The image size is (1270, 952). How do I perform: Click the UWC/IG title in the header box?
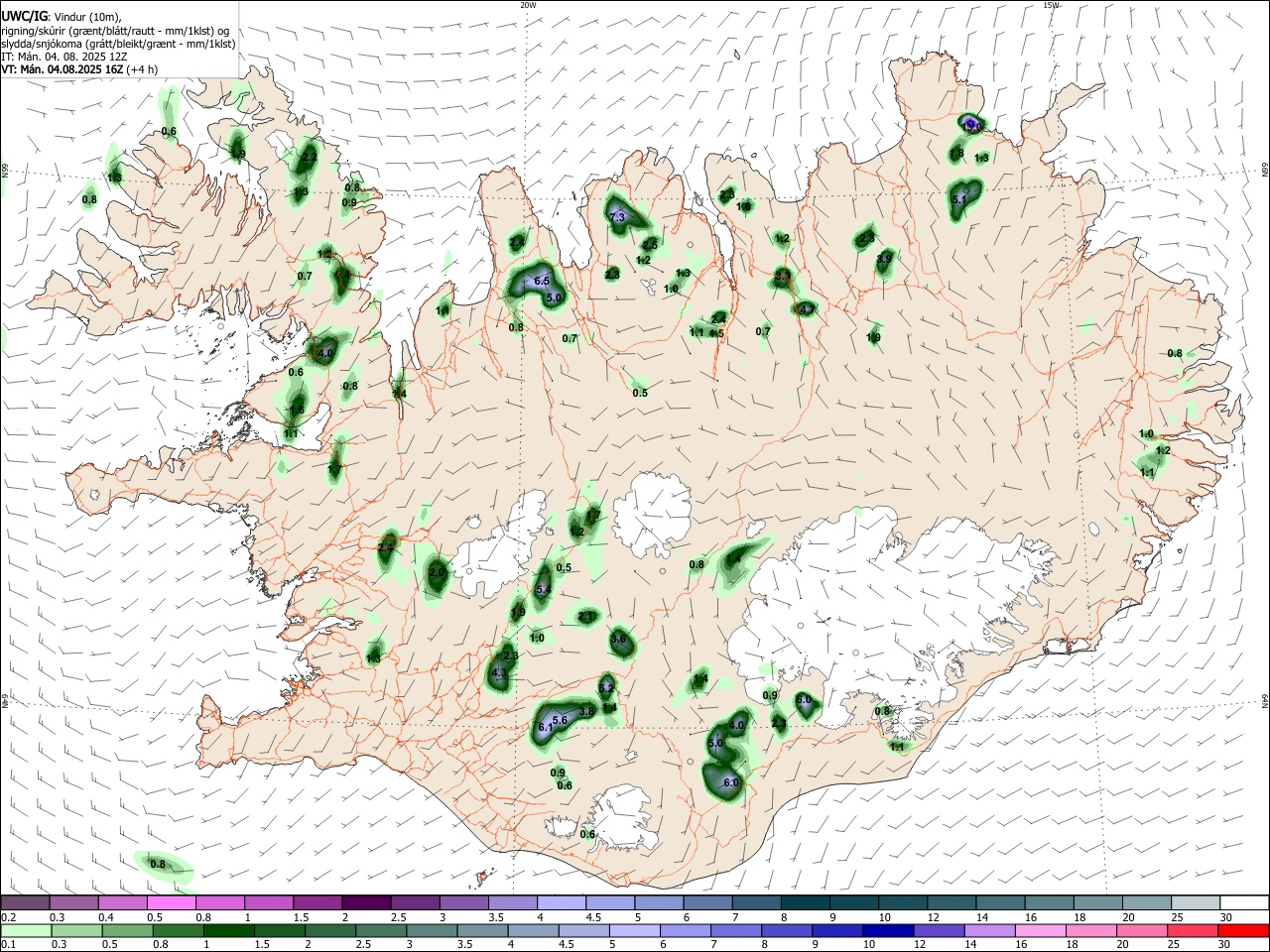24,16
